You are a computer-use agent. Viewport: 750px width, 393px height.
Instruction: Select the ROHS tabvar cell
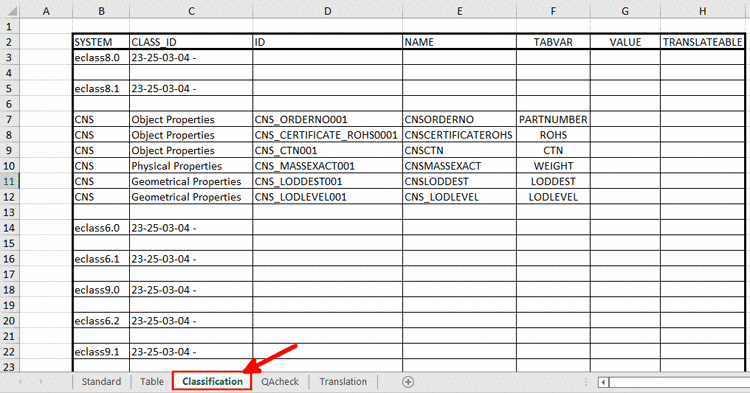553,135
